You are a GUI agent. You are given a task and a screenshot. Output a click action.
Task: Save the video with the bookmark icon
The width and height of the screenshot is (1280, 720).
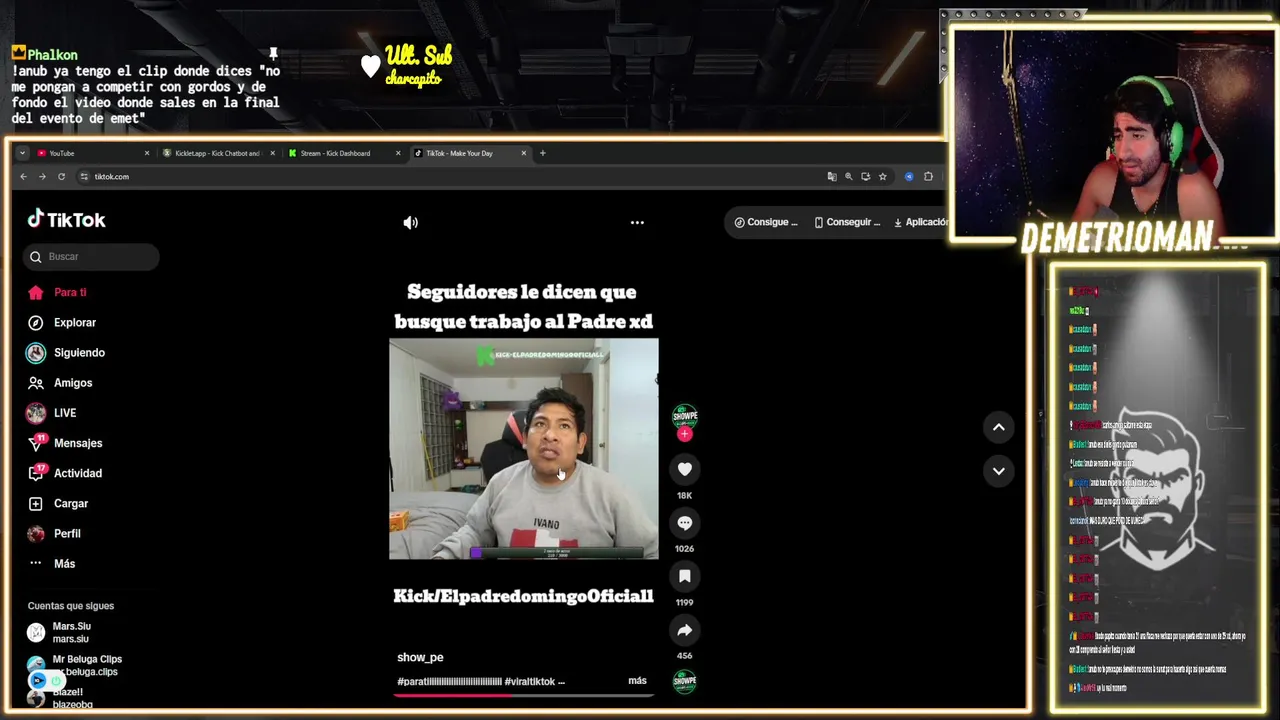[685, 576]
